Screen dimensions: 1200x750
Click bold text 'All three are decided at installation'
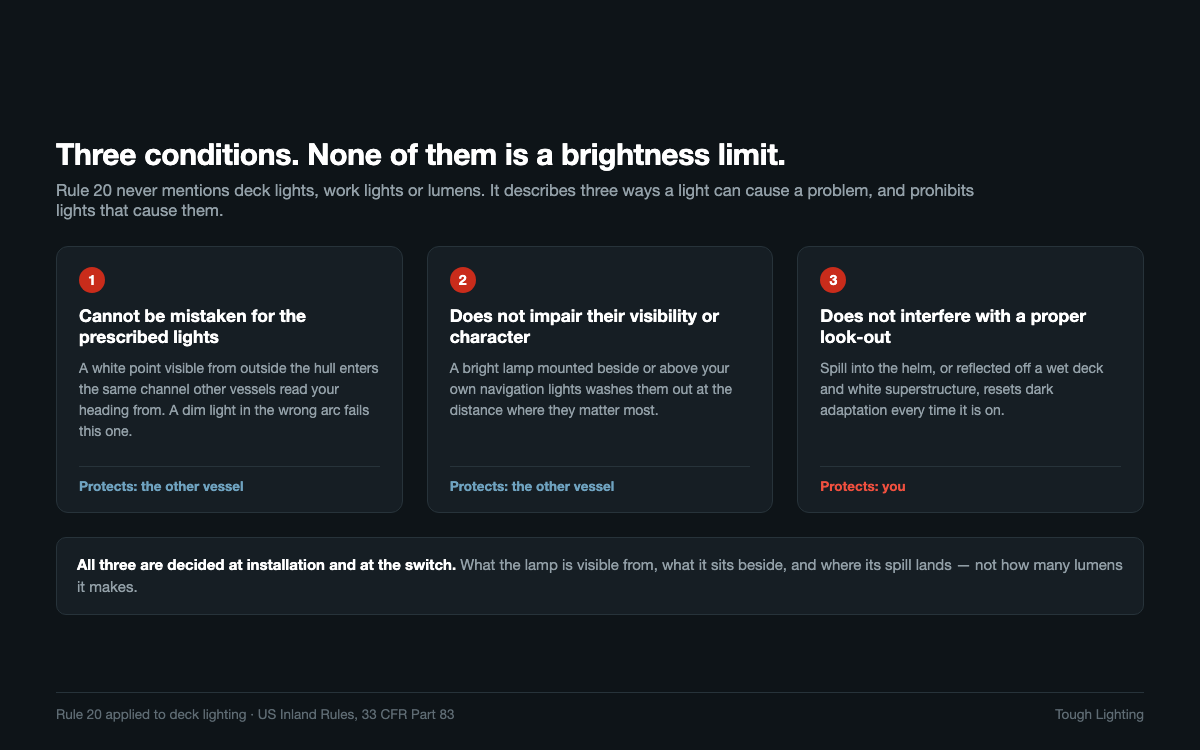(x=266, y=565)
